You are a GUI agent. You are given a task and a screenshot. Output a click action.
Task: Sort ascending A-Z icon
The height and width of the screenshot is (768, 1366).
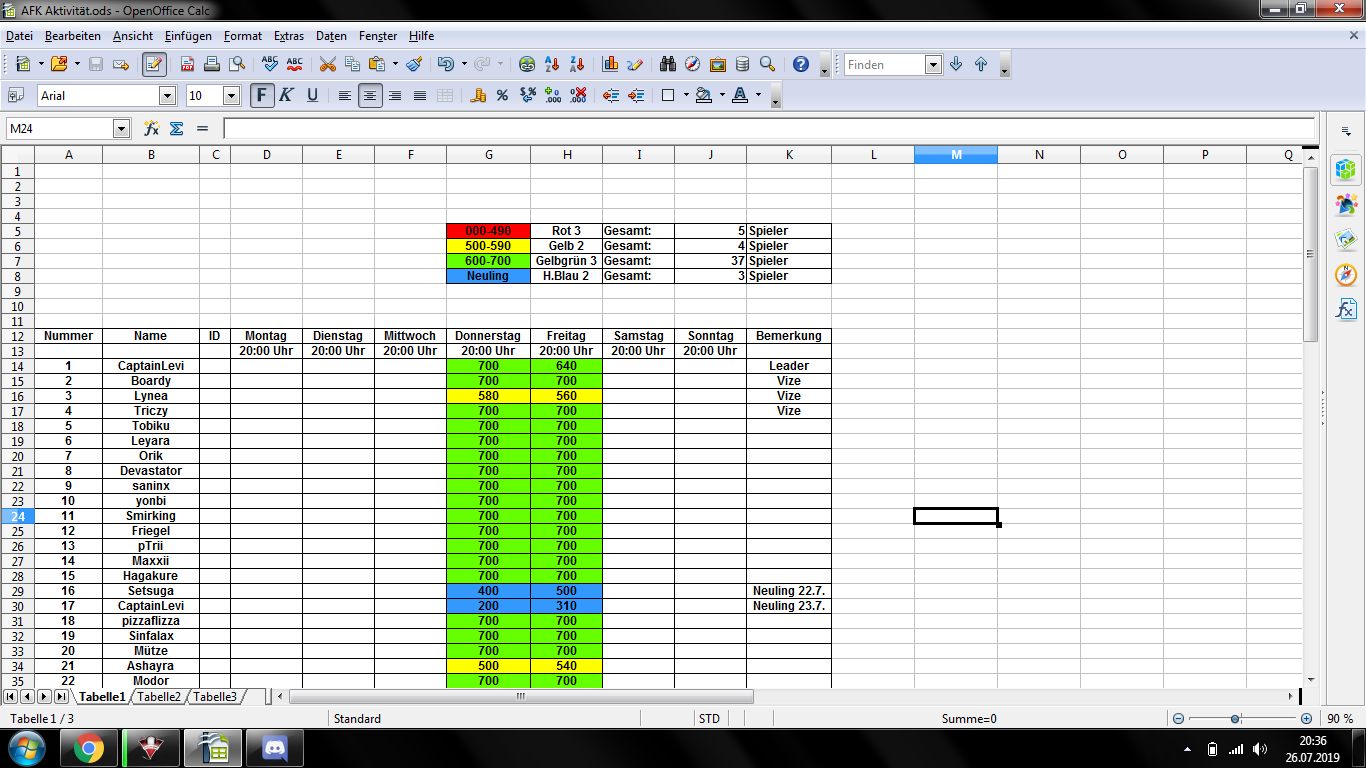[552, 64]
